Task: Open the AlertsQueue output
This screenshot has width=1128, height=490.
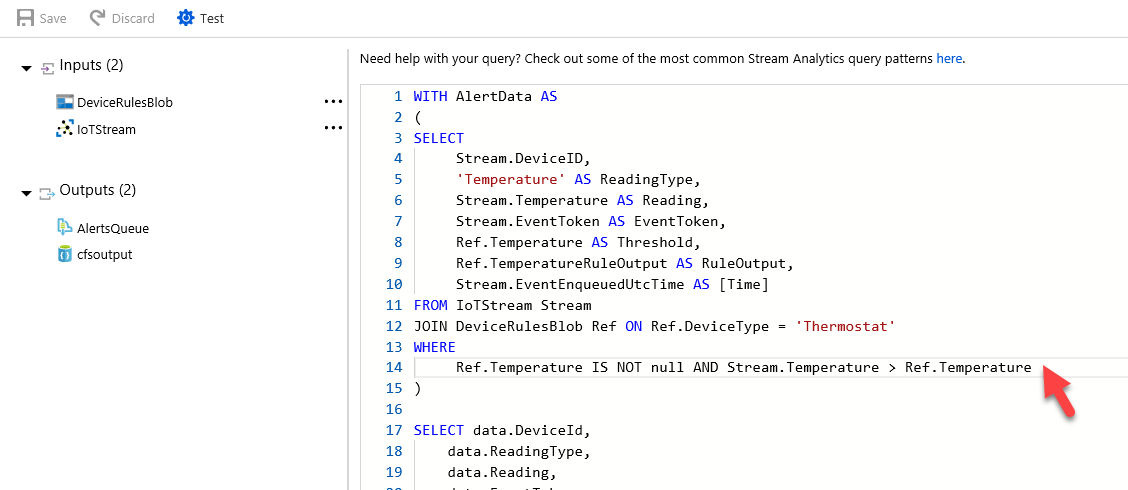Action: 113,229
